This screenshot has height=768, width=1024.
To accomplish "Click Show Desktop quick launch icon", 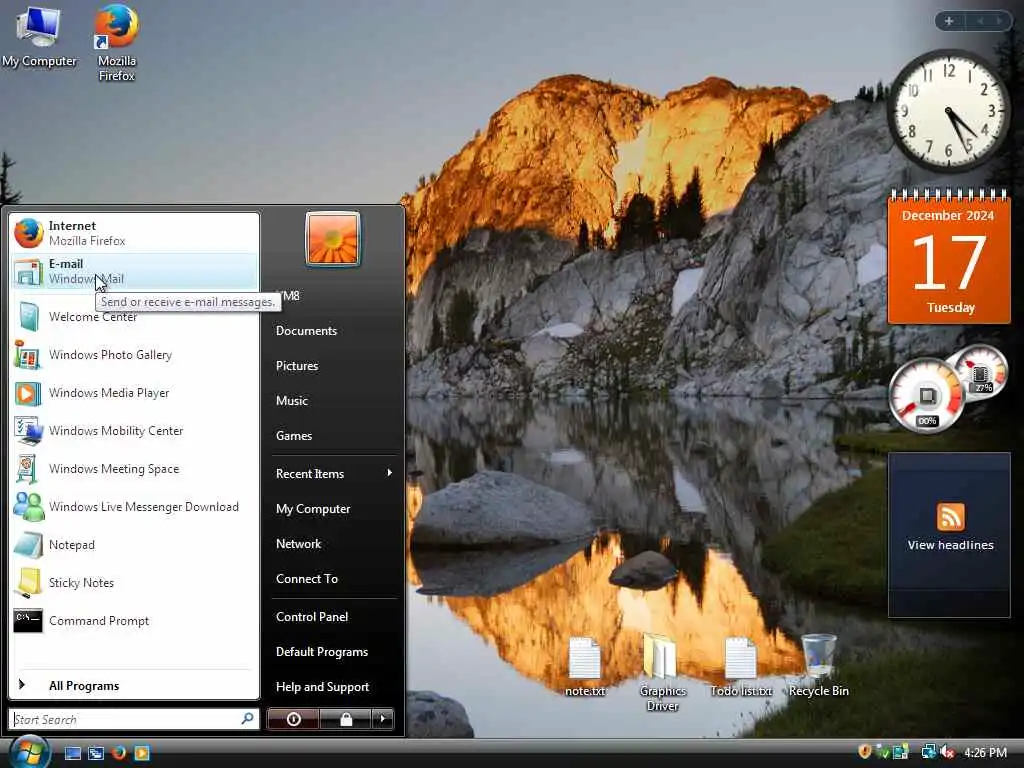I will pos(72,753).
